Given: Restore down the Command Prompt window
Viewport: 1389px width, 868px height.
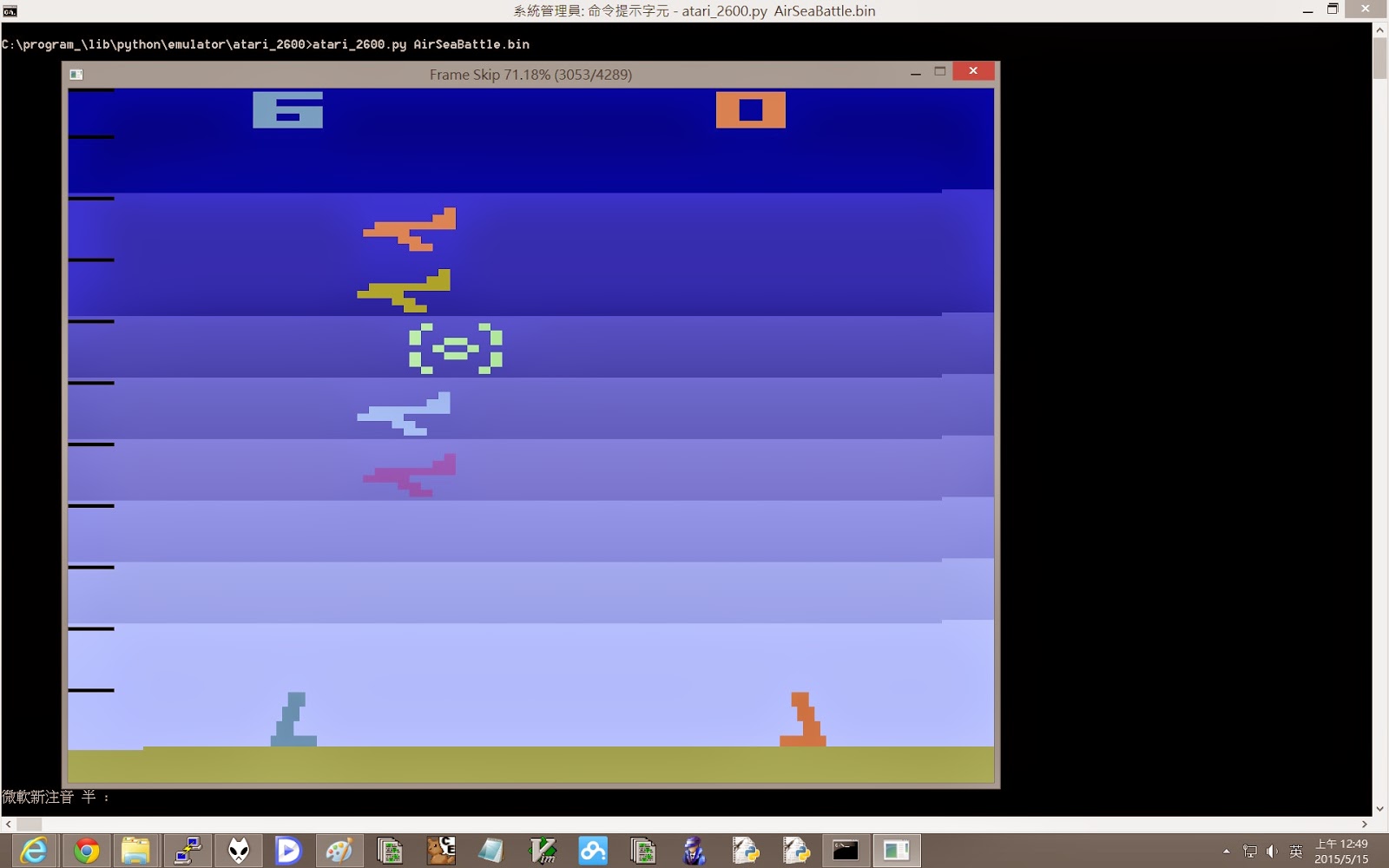Looking at the screenshot, I should (x=1333, y=10).
